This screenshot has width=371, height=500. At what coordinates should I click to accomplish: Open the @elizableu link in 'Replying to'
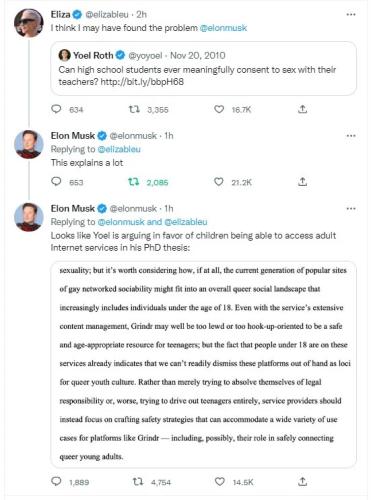pos(119,149)
